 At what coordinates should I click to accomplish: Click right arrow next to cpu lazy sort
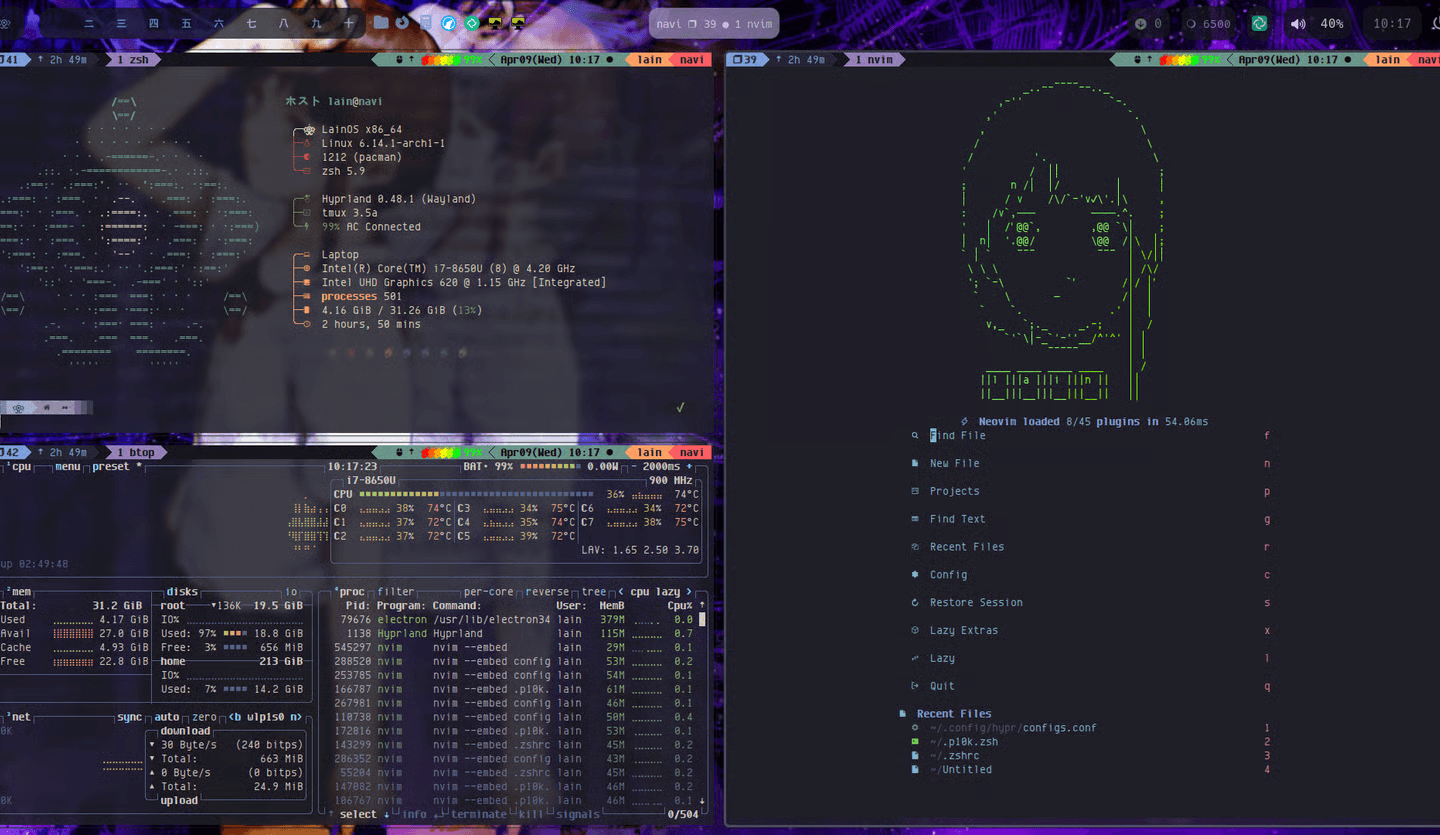[688, 592]
